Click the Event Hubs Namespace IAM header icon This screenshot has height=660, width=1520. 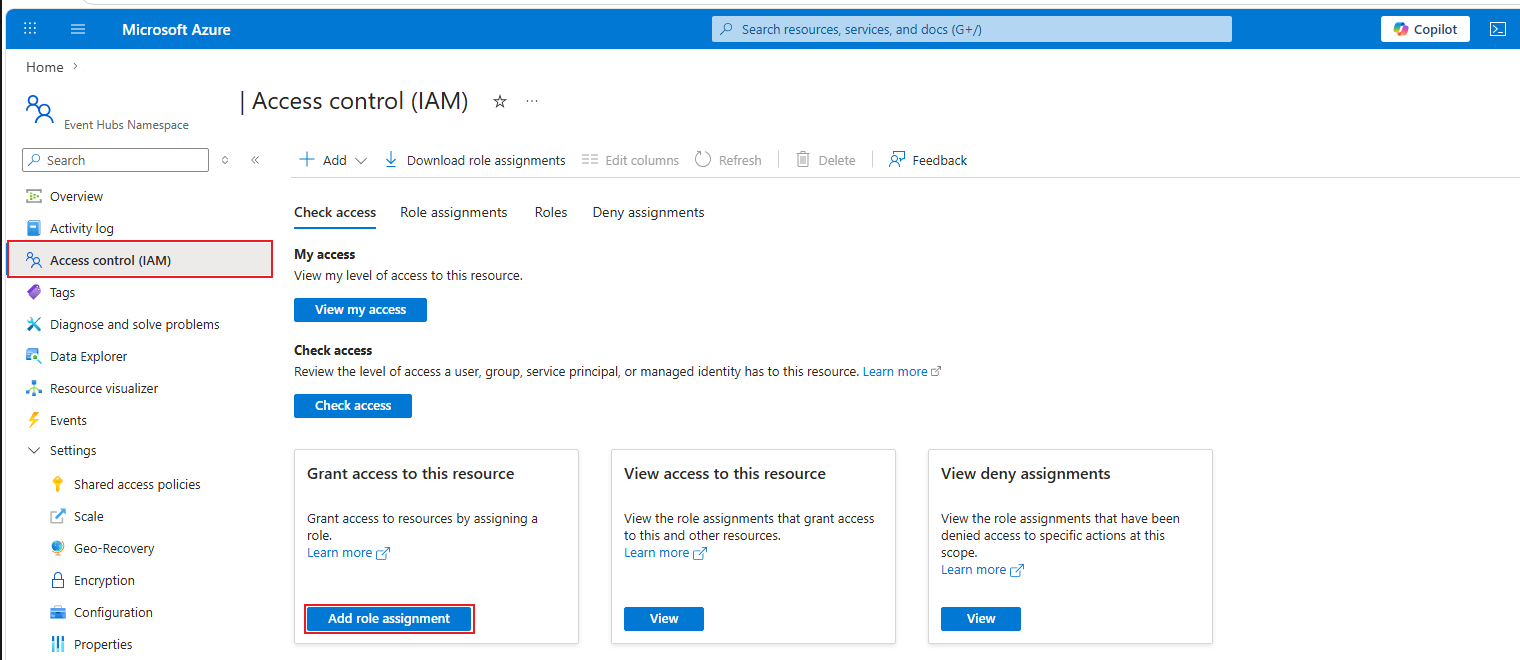(x=40, y=109)
